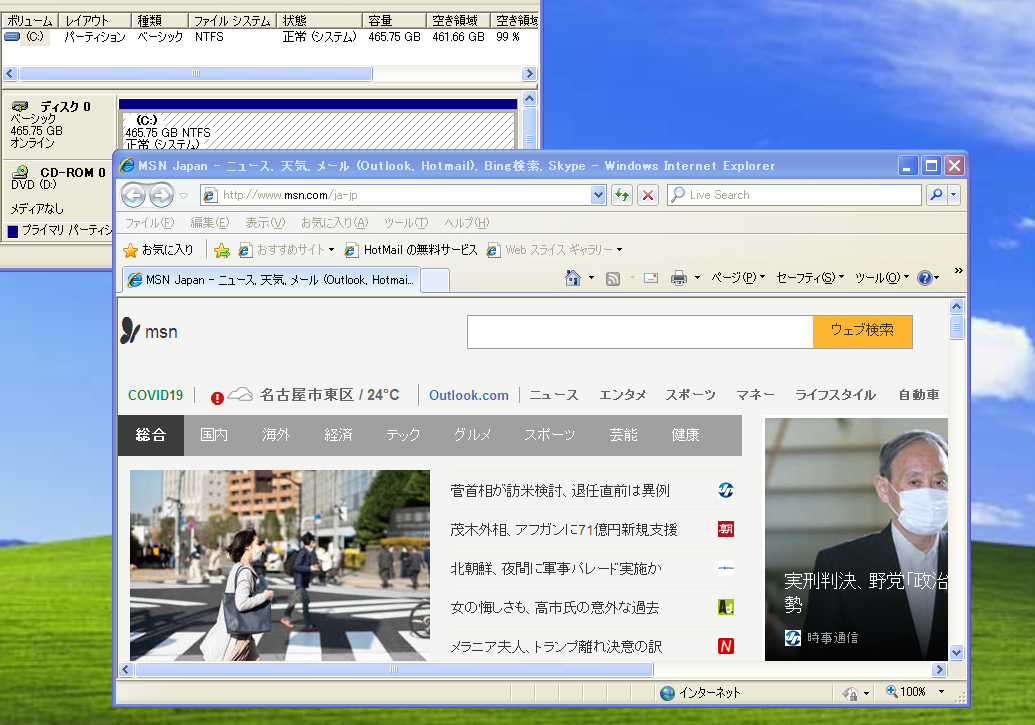Open a new blank tab

[435, 281]
